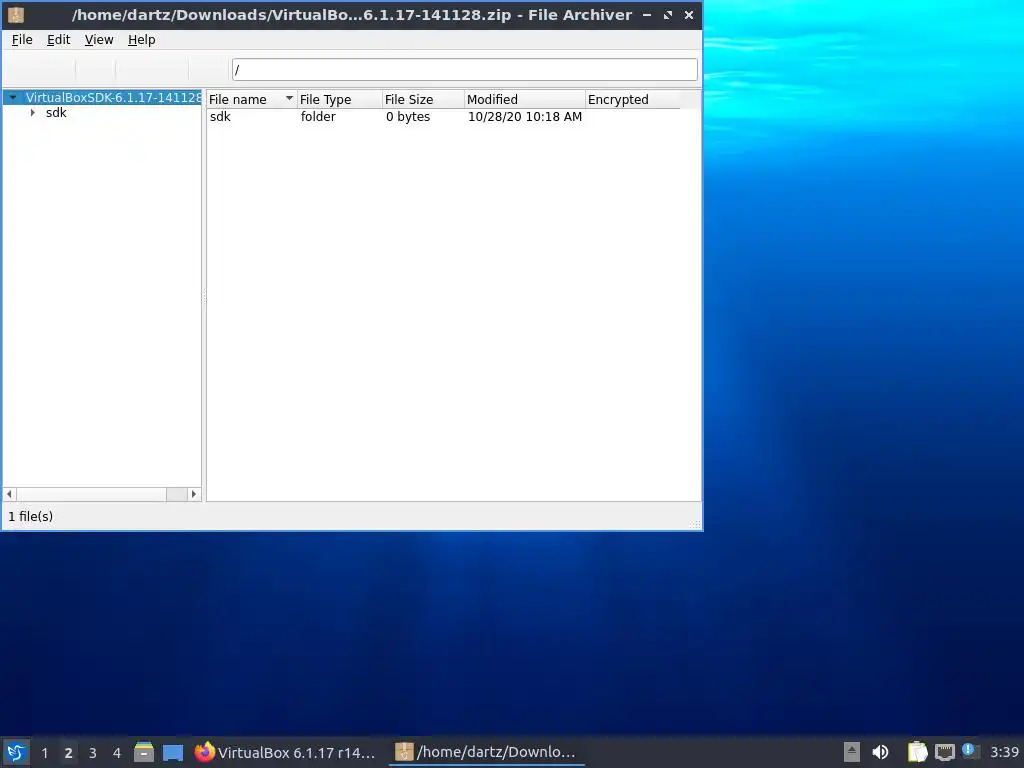Open the View menu
Image resolution: width=1024 pixels, height=768 pixels.
pos(99,40)
